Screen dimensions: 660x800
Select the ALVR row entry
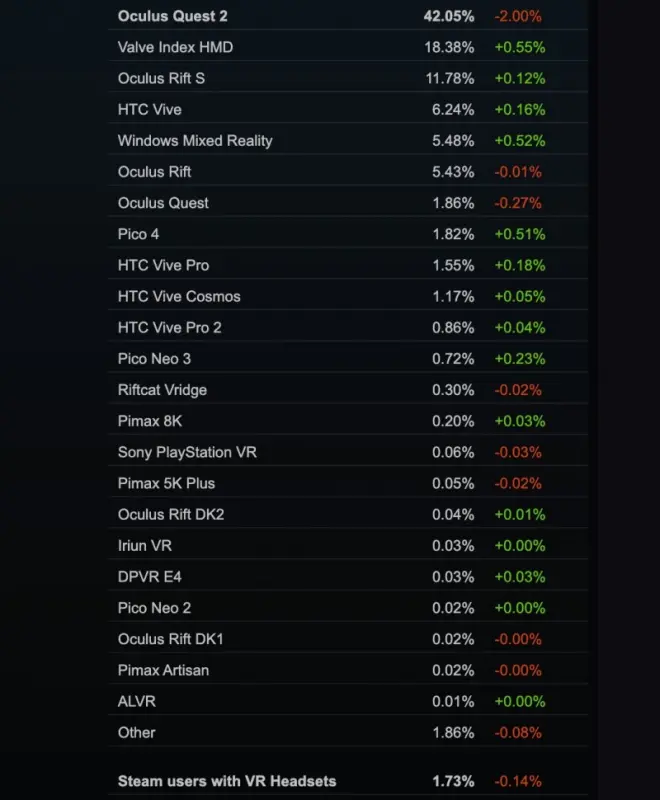(136, 701)
